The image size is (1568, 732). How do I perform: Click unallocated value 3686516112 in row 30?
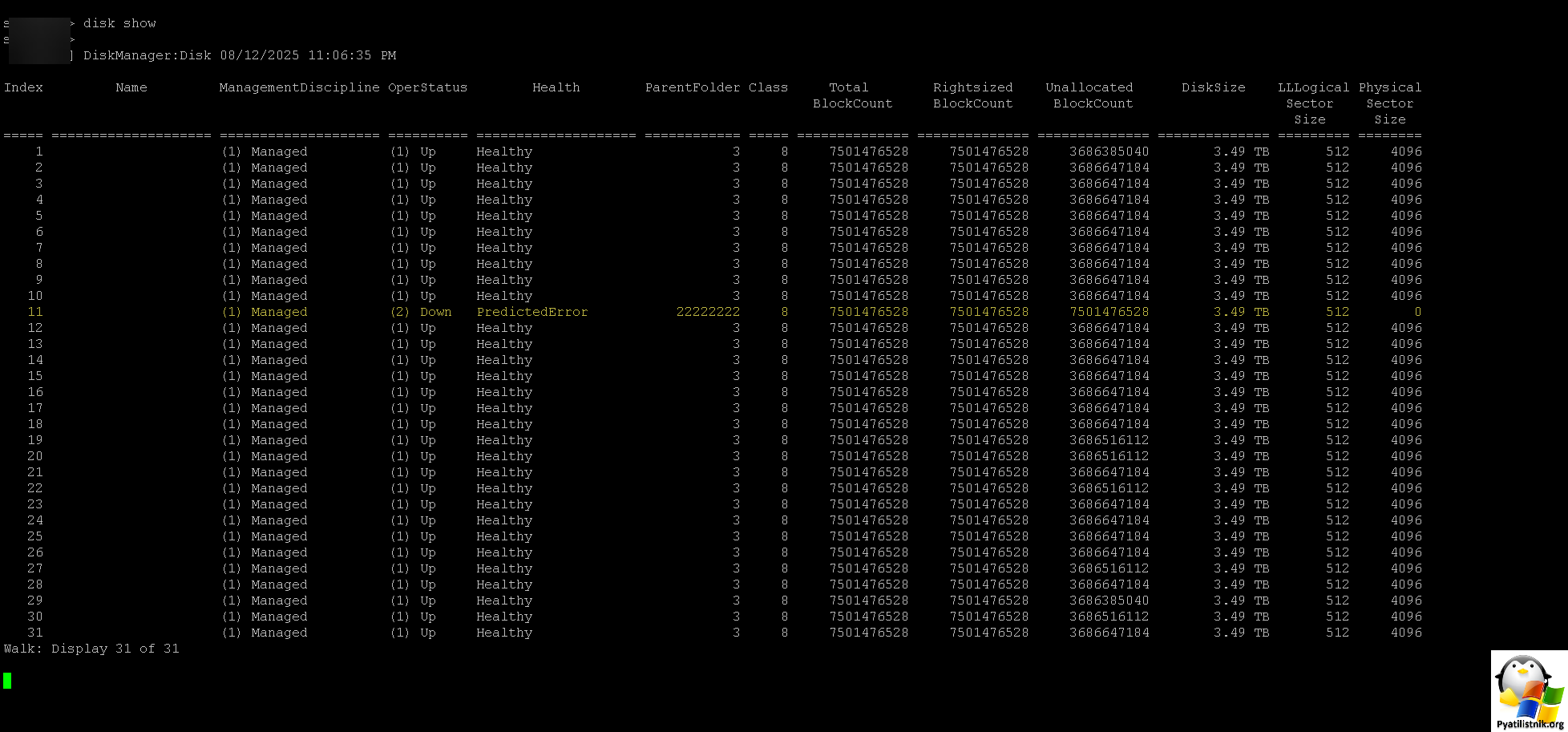coord(1109,617)
